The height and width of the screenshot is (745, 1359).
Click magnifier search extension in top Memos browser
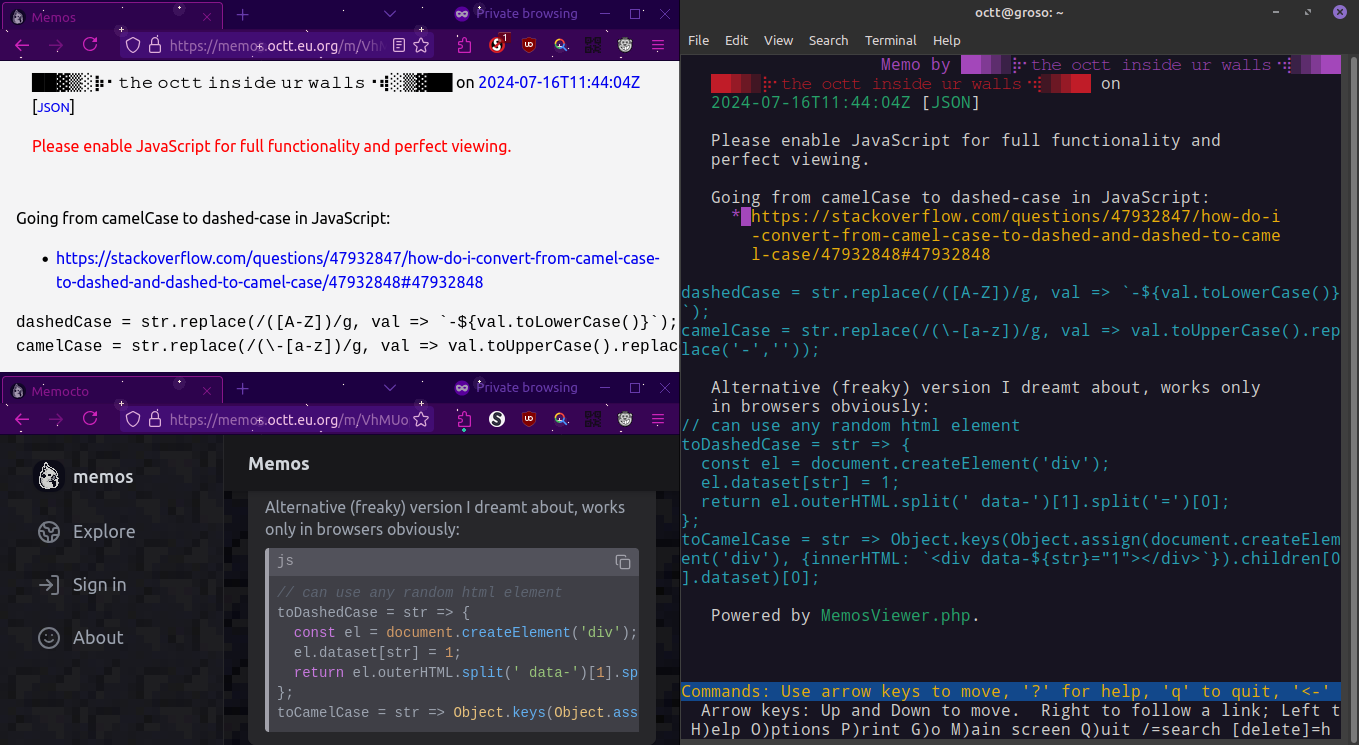[562, 45]
